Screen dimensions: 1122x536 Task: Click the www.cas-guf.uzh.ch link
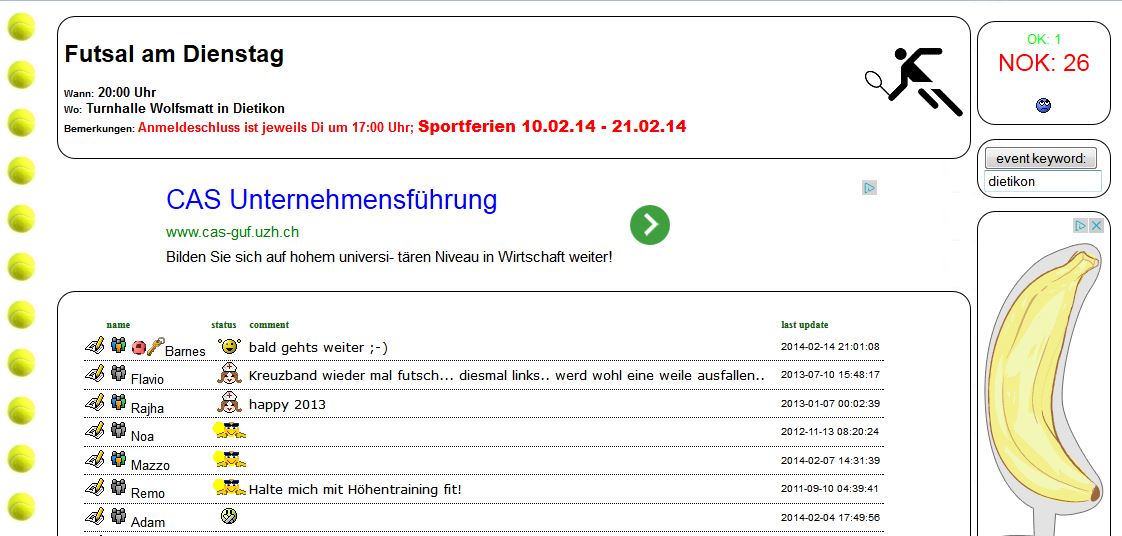tap(233, 232)
